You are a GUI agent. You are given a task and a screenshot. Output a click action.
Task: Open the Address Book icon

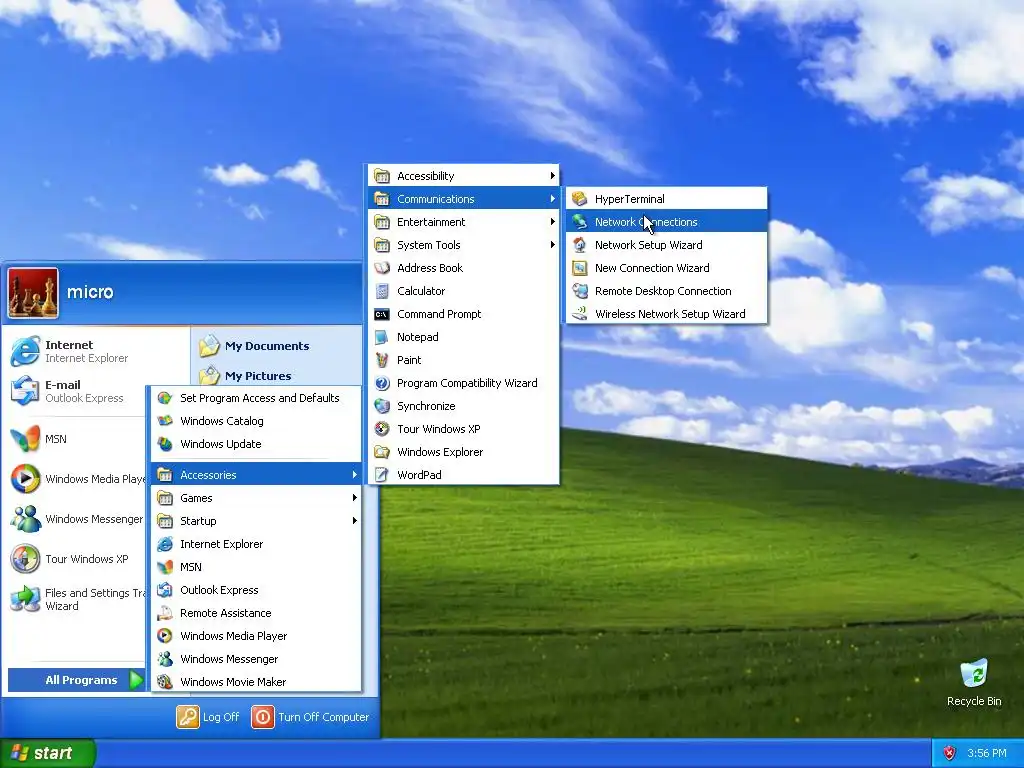tap(382, 268)
